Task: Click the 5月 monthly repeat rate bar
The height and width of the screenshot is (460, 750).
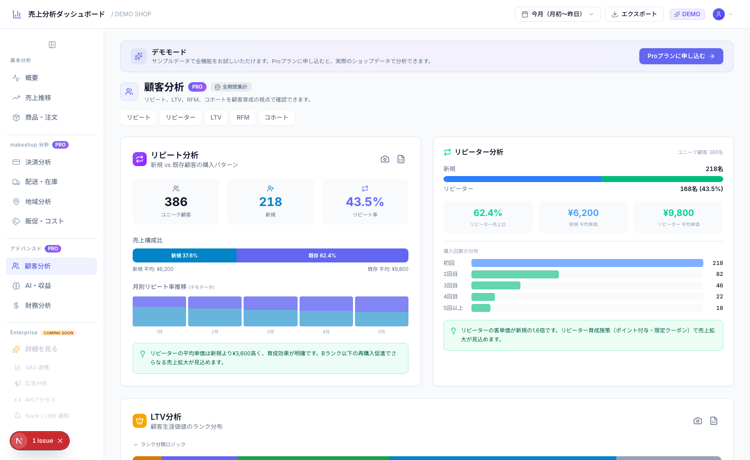Action: [382, 311]
